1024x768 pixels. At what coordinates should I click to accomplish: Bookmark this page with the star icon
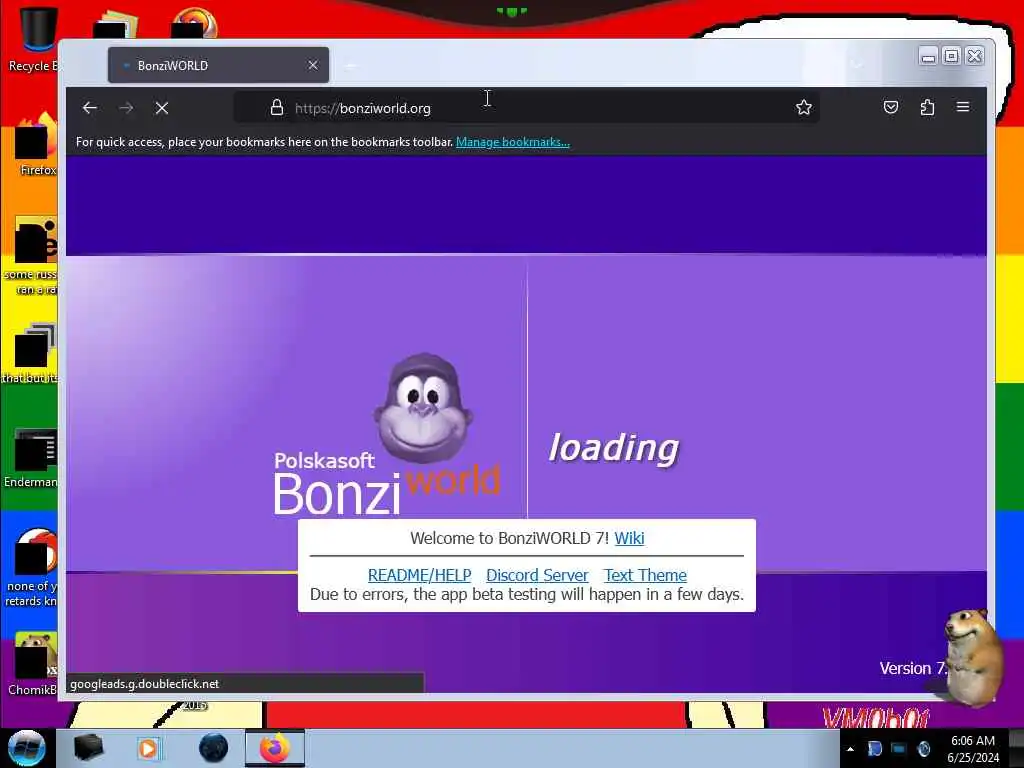(803, 108)
